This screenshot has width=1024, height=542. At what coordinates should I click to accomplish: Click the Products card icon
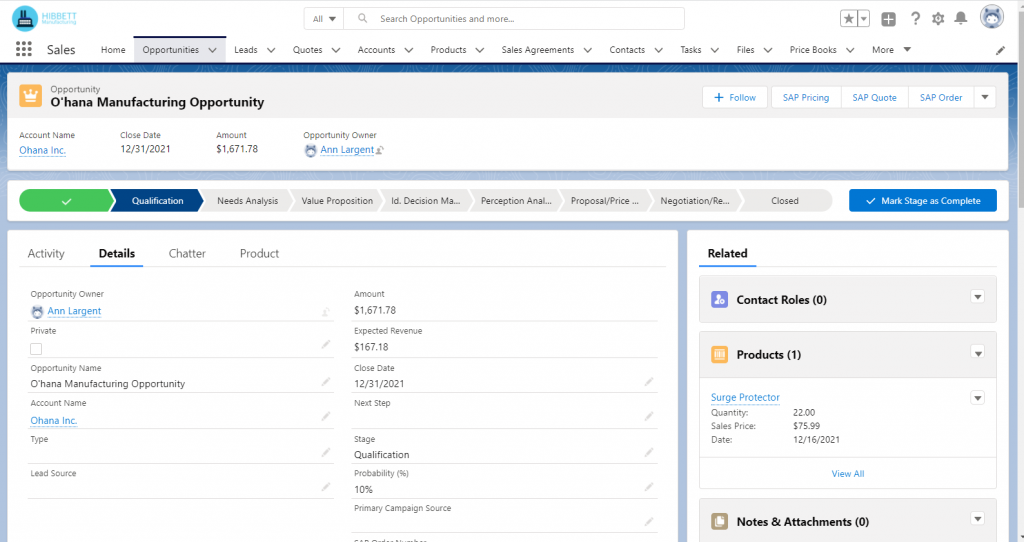point(719,355)
